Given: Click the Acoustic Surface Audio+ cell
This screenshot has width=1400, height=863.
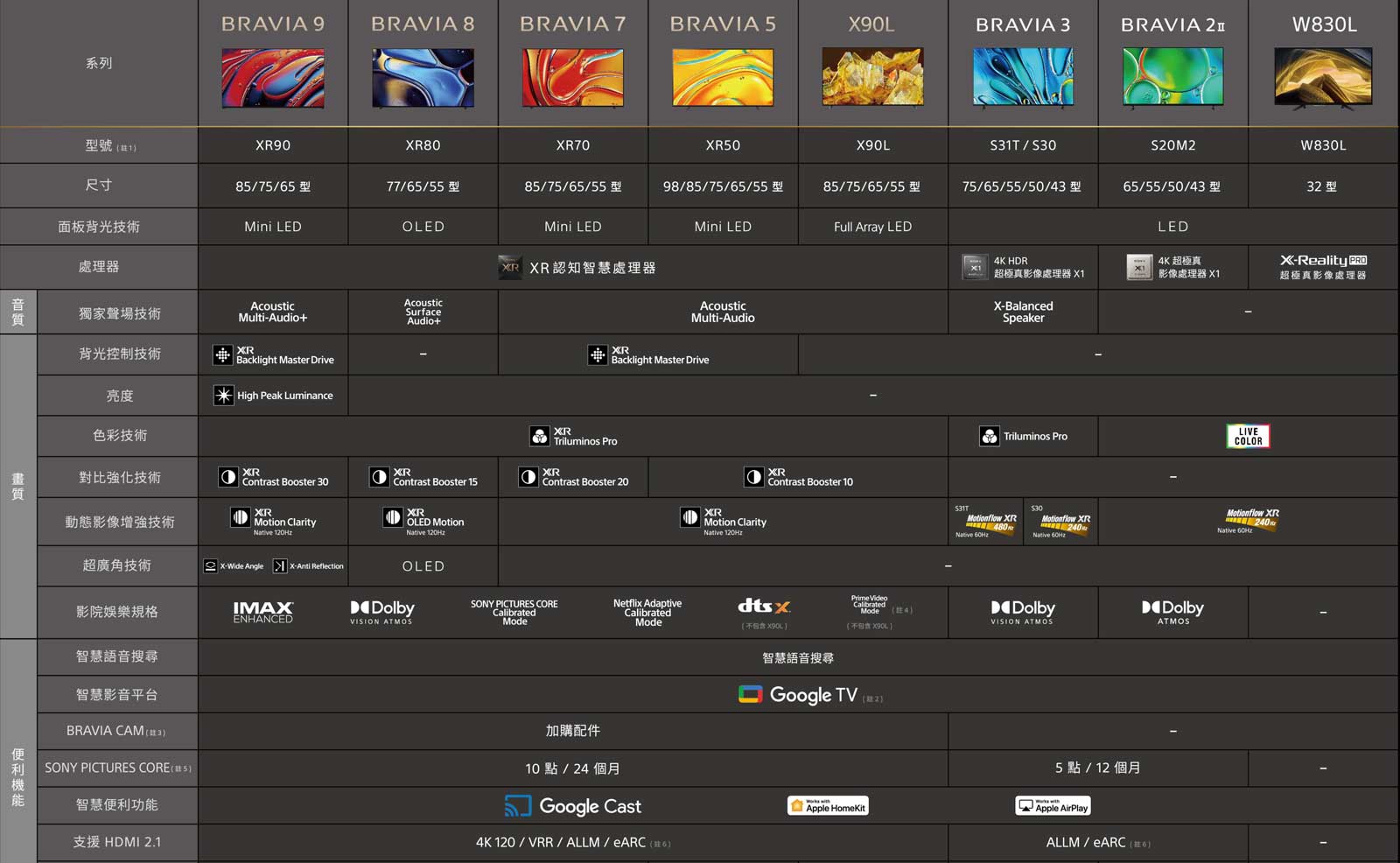Looking at the screenshot, I should (423, 312).
